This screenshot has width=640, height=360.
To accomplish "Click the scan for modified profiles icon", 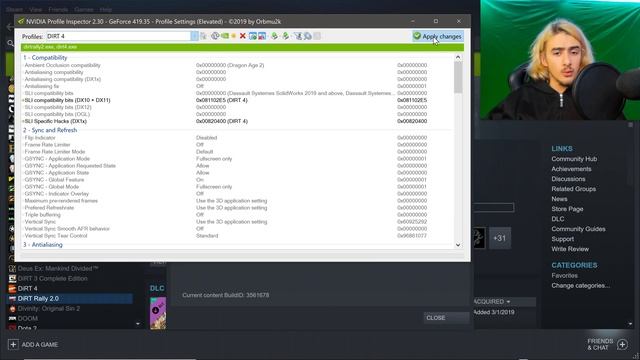I will [307, 36].
